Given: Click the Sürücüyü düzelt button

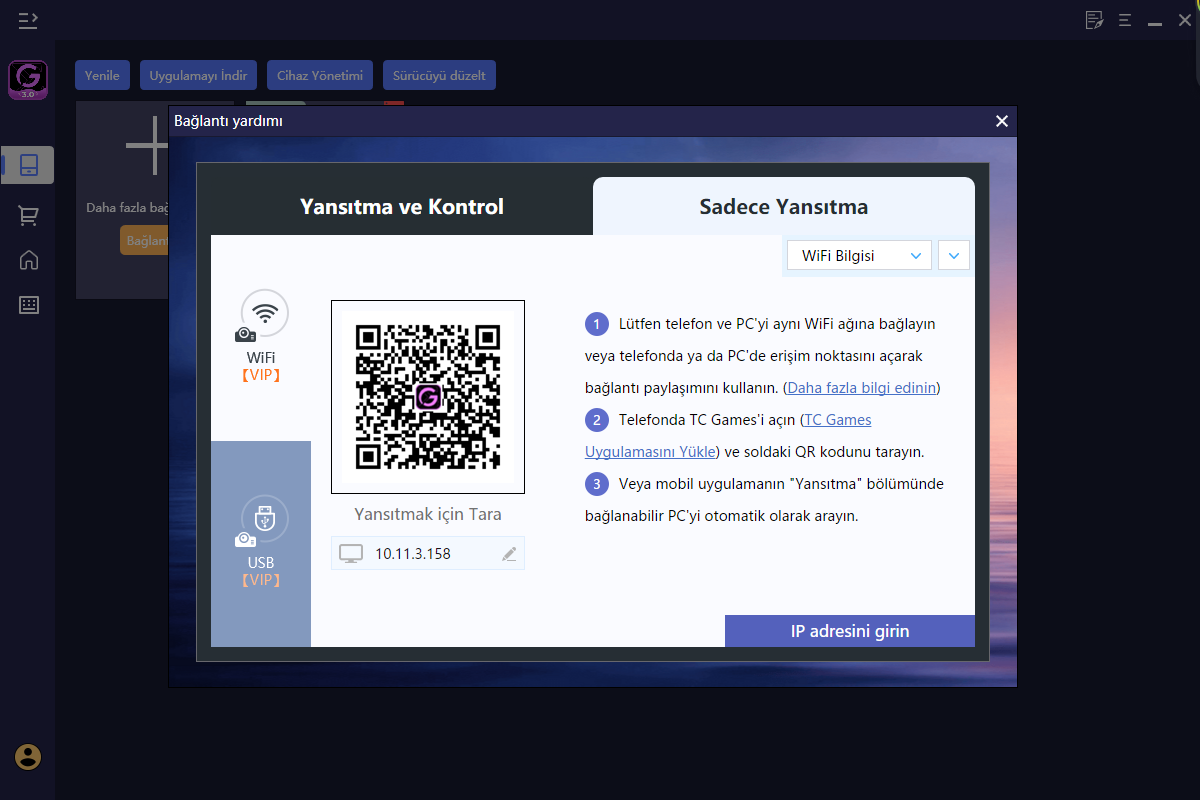Looking at the screenshot, I should [x=439, y=75].
